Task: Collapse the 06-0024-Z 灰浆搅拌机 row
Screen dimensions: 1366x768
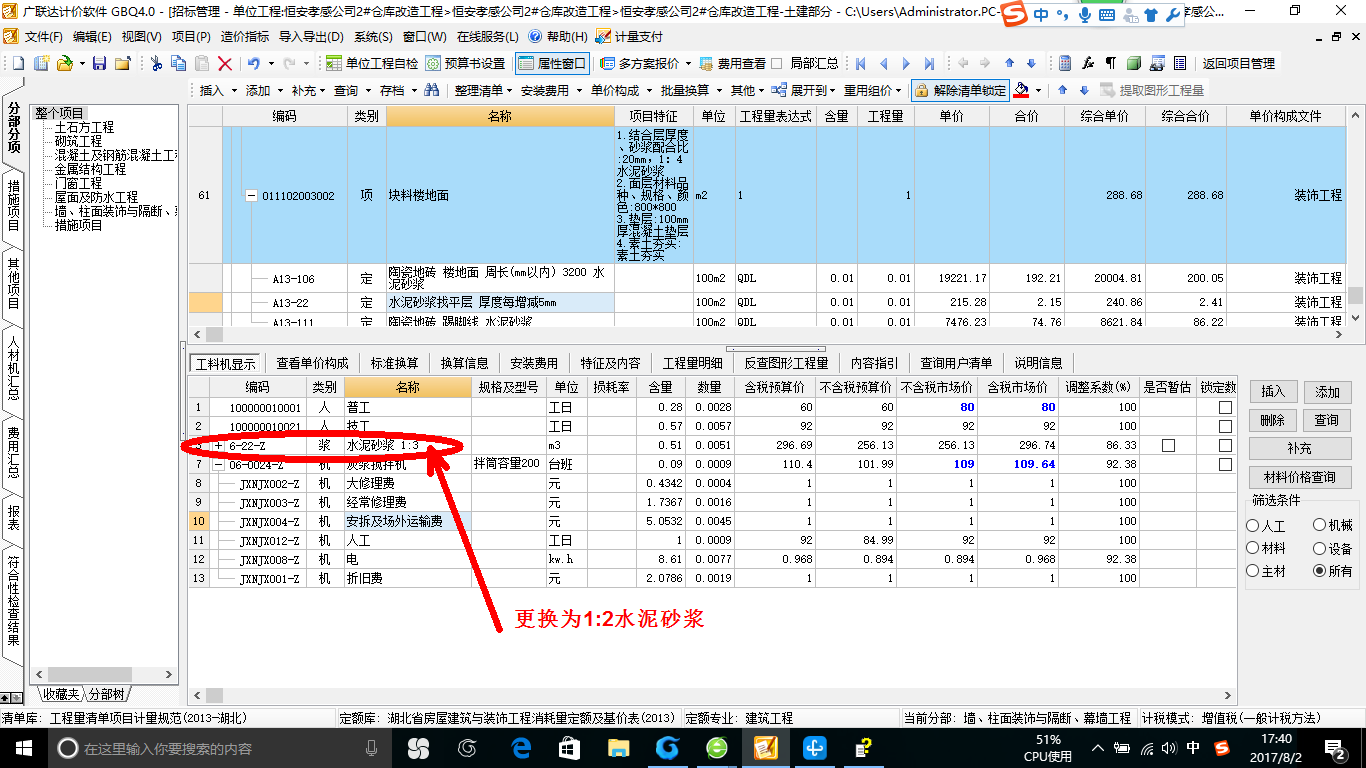Action: coord(219,465)
